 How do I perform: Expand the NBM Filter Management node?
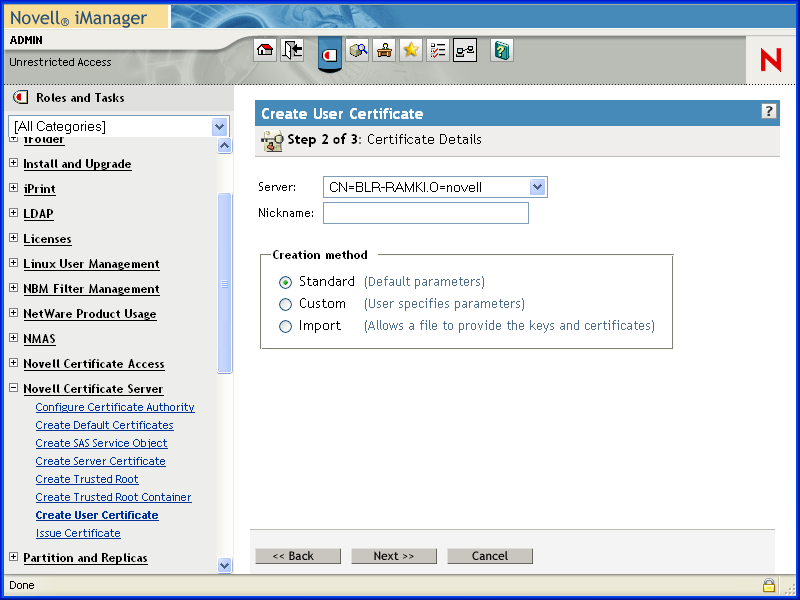[x=14, y=288]
